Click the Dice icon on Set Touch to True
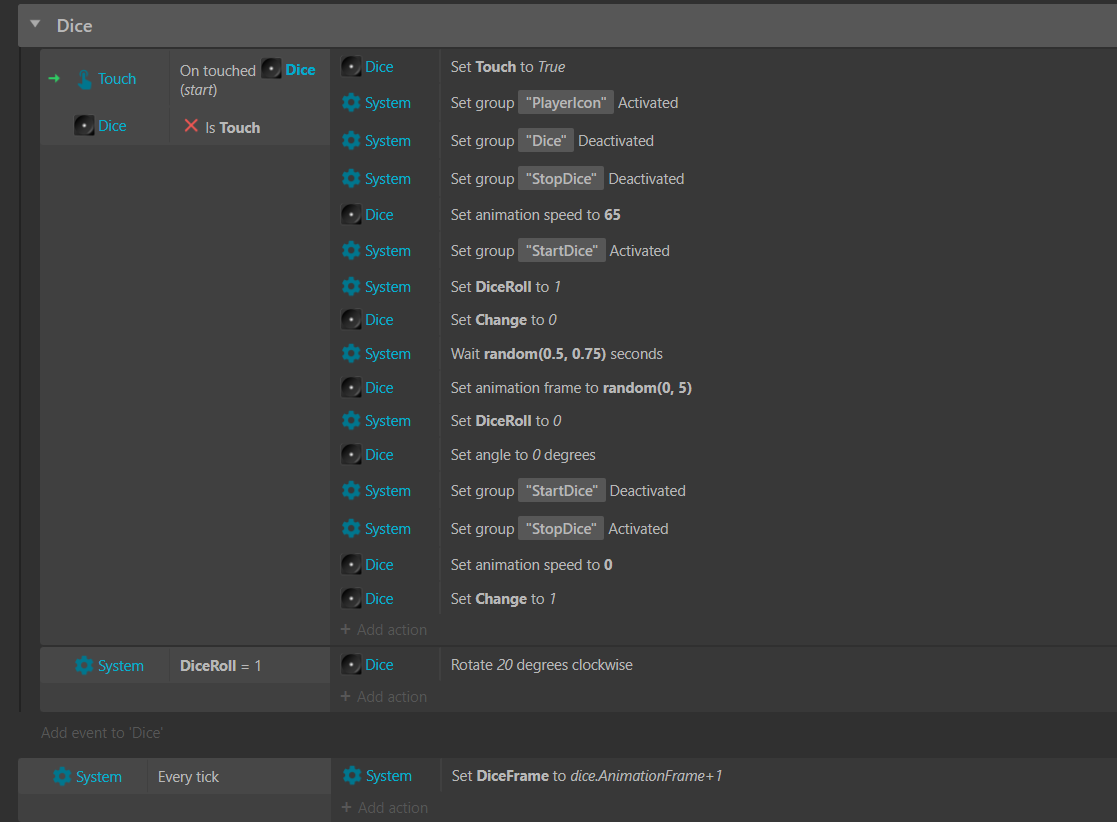 pyautogui.click(x=351, y=67)
